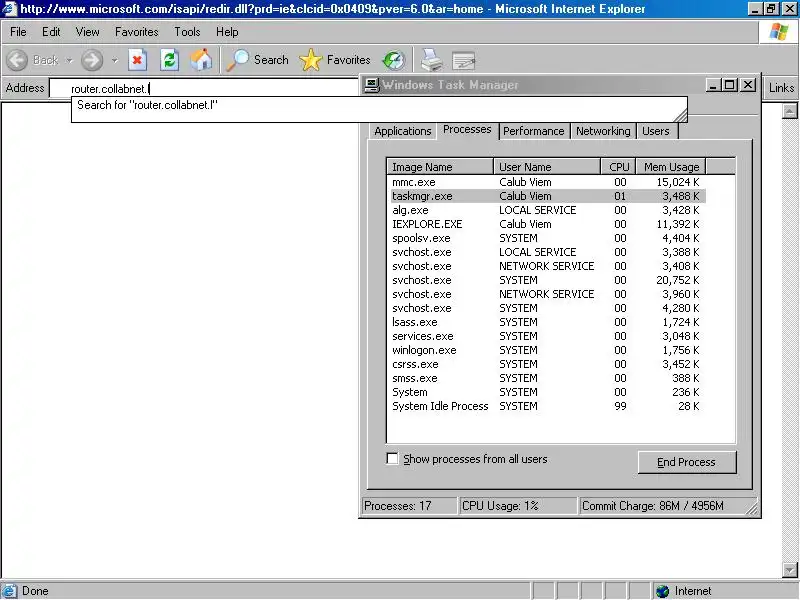Select the IEXPLORE.EXE process row
The width and height of the screenshot is (800, 600).
[548, 224]
